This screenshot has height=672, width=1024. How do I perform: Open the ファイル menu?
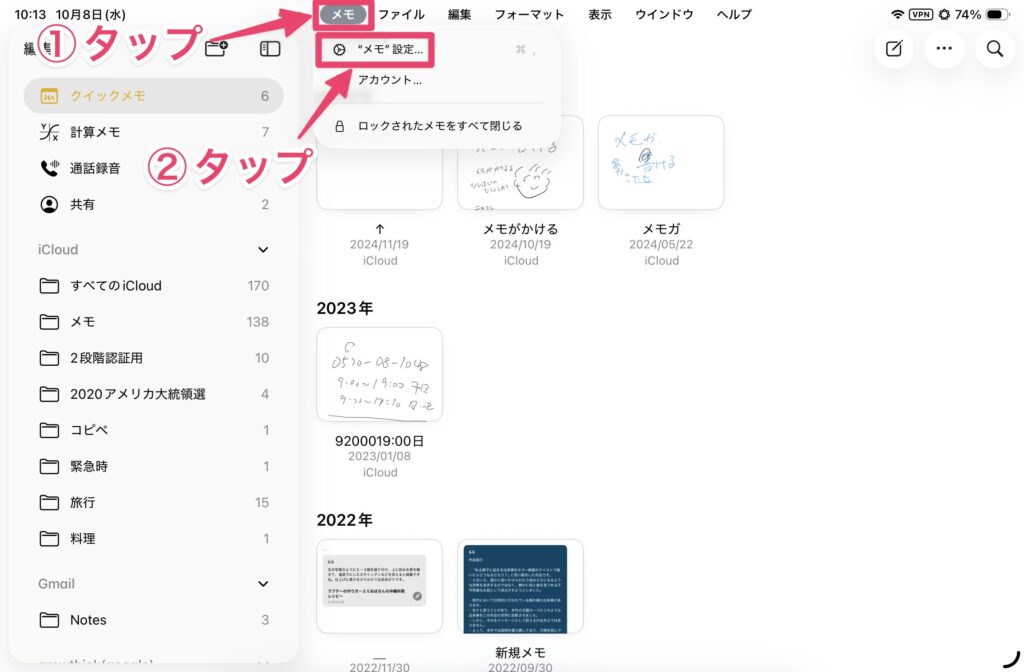(401, 15)
